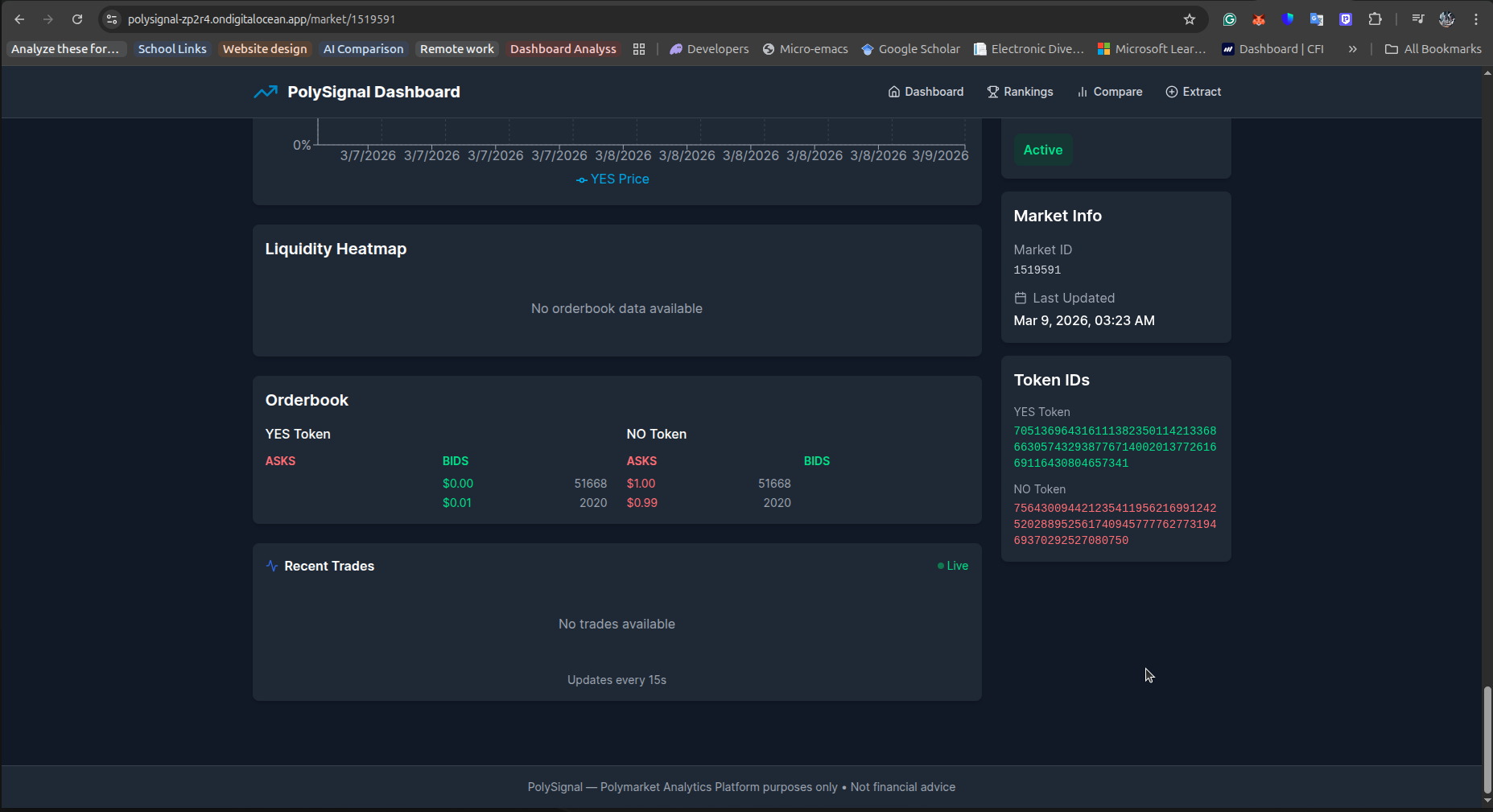Toggle the YES Price legend entry
The height and width of the screenshot is (812, 1493).
tap(612, 179)
